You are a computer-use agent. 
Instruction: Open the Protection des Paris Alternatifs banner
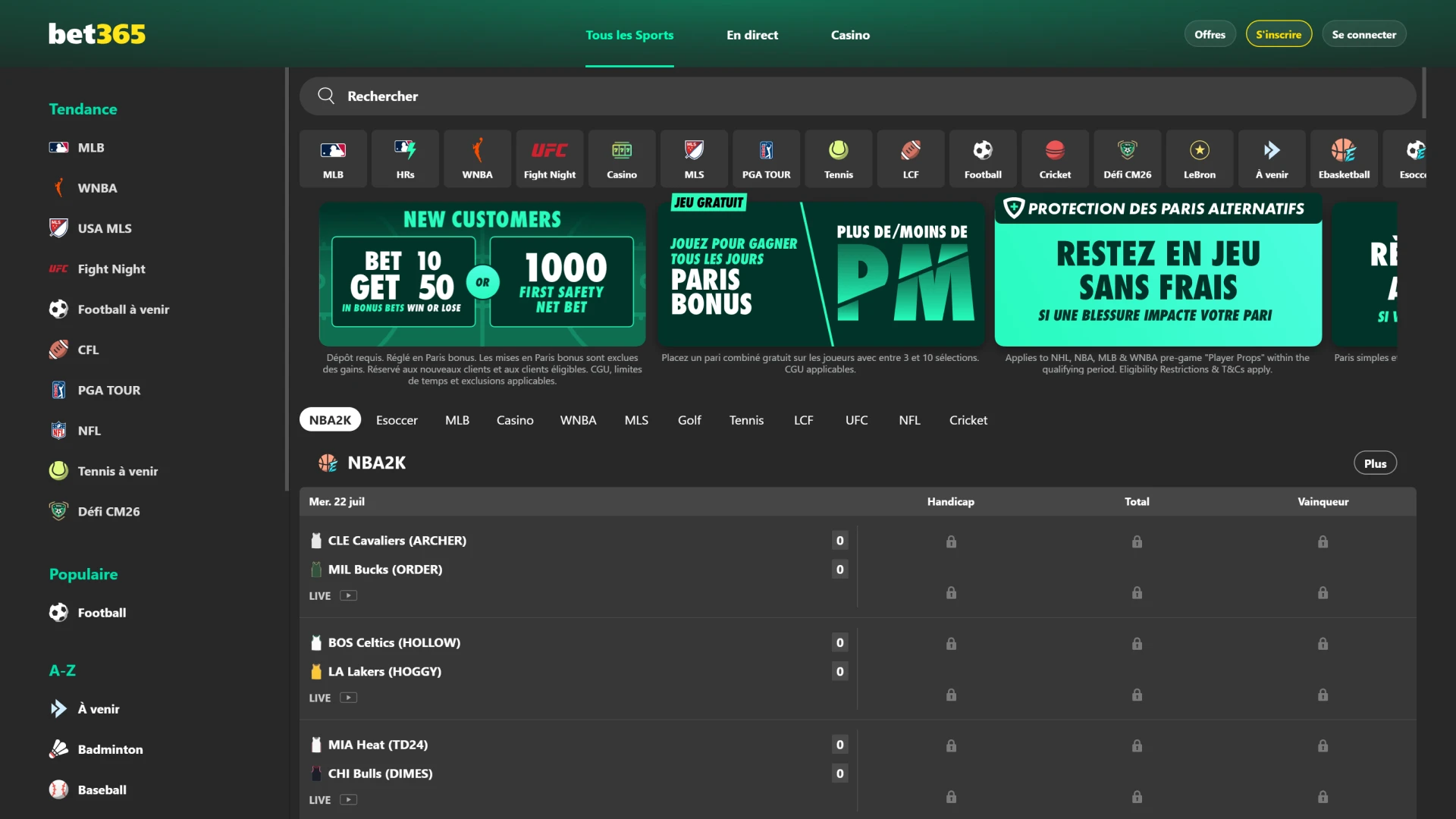(x=1158, y=271)
